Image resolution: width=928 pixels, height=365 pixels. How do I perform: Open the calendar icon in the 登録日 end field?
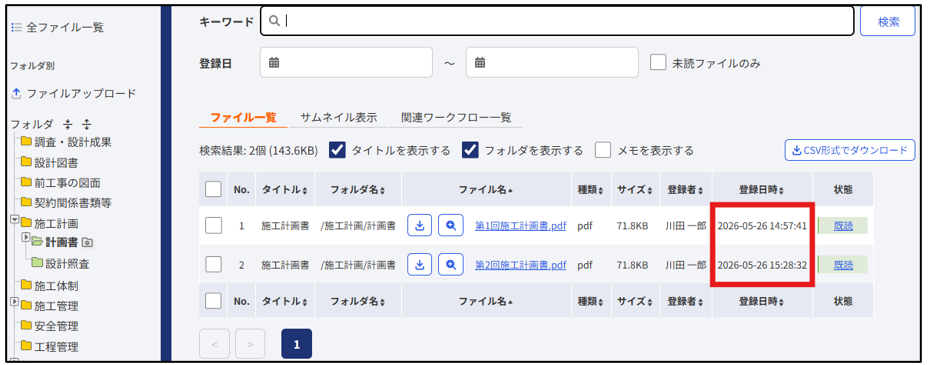pos(480,62)
